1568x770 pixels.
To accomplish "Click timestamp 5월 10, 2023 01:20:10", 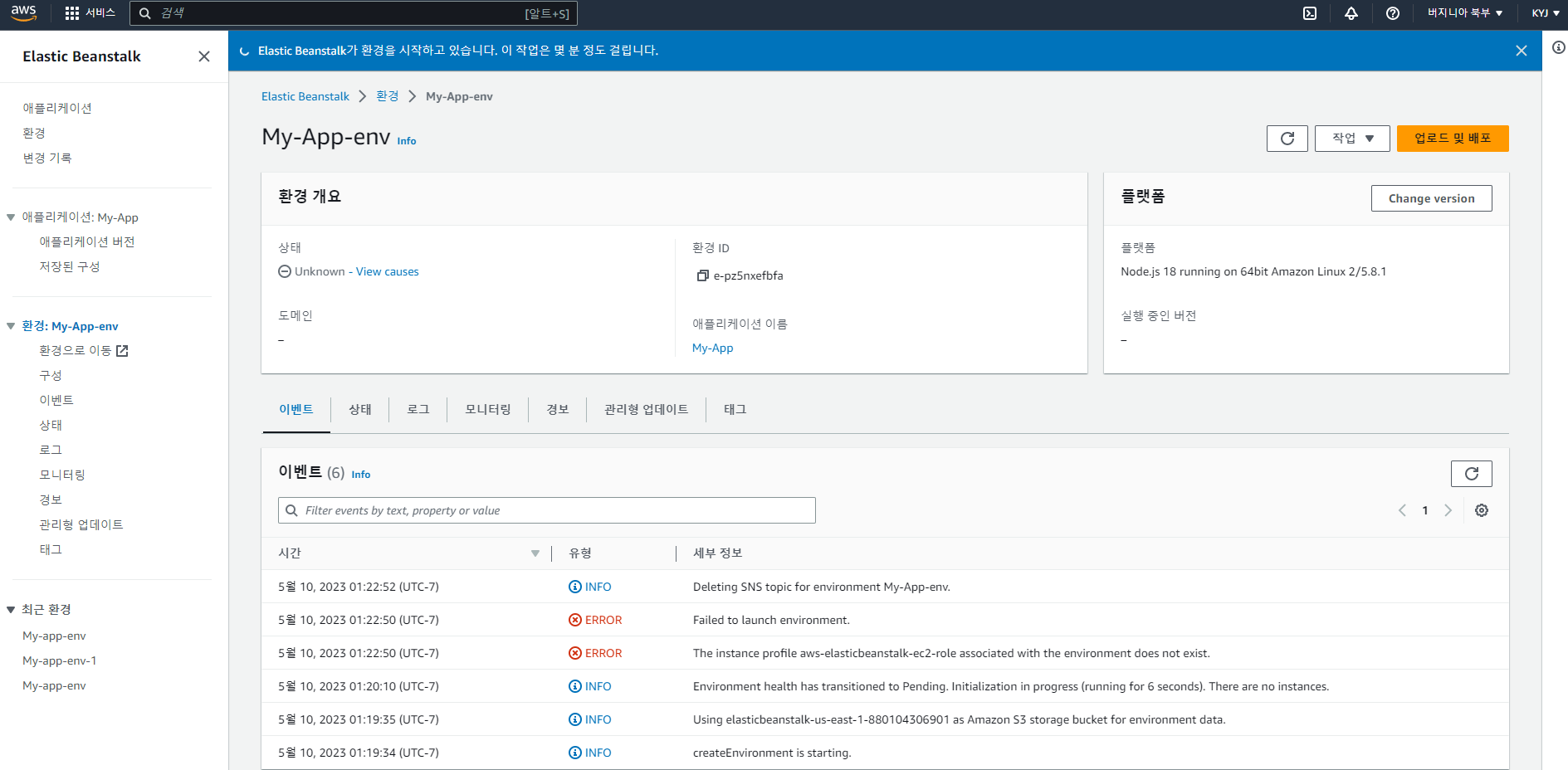I will tap(359, 686).
